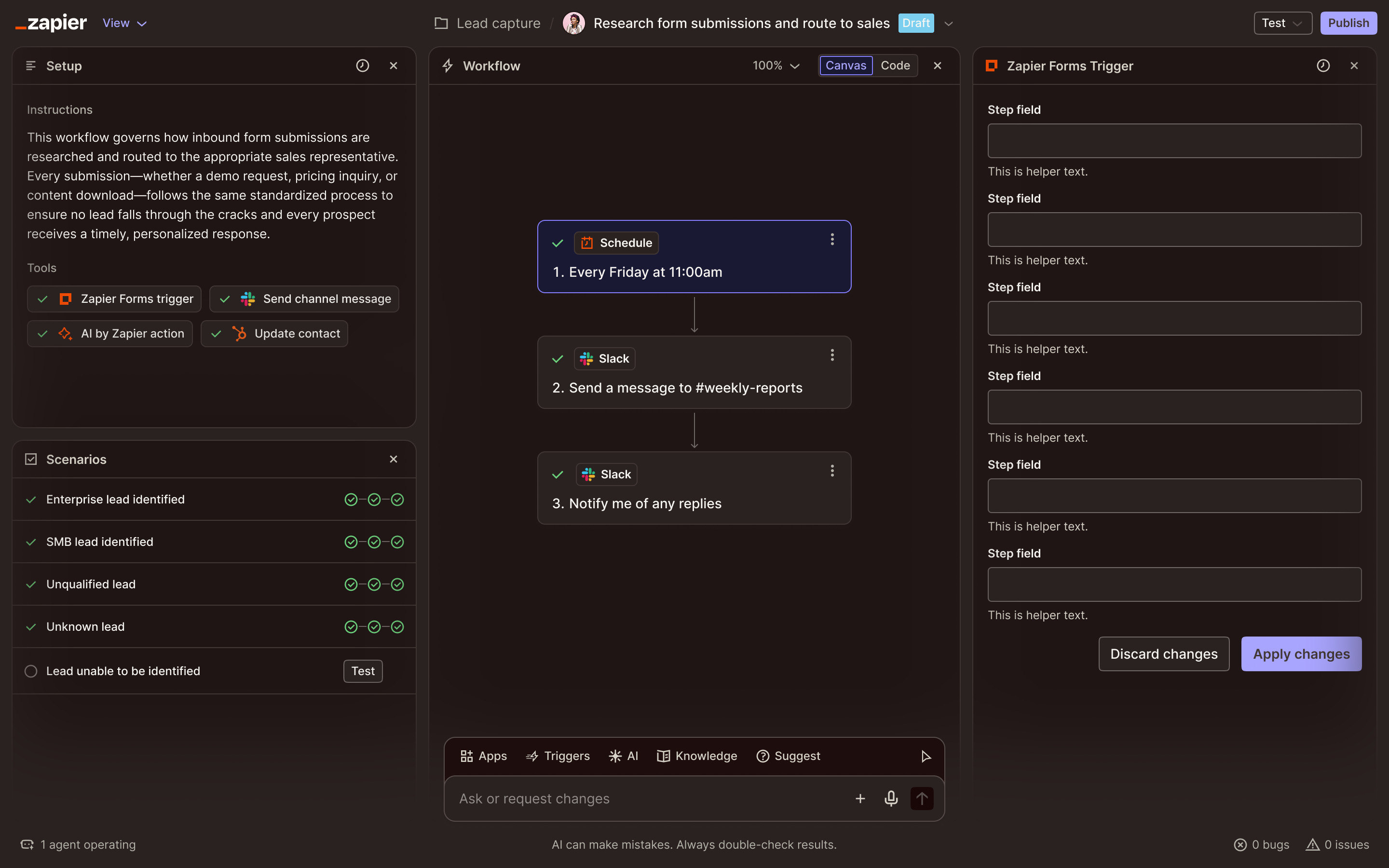This screenshot has width=1389, height=868.
Task: Select the Zapier Forms trigger tool chip
Action: [x=114, y=298]
